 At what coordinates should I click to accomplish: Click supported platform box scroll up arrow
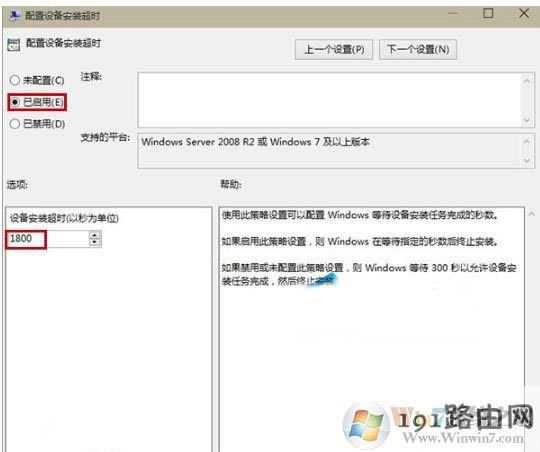tap(527, 141)
